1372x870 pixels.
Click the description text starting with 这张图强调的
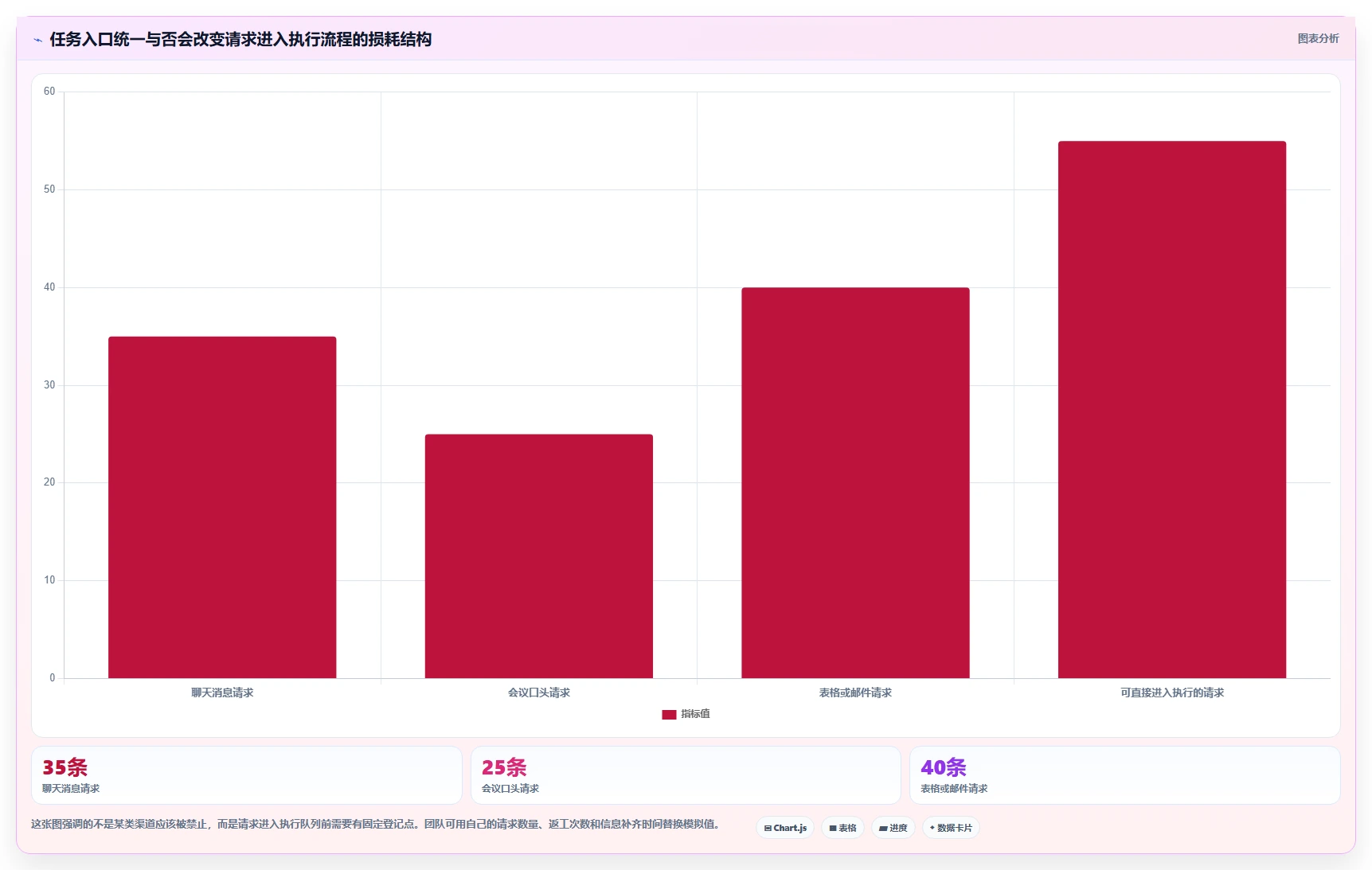tap(377, 824)
